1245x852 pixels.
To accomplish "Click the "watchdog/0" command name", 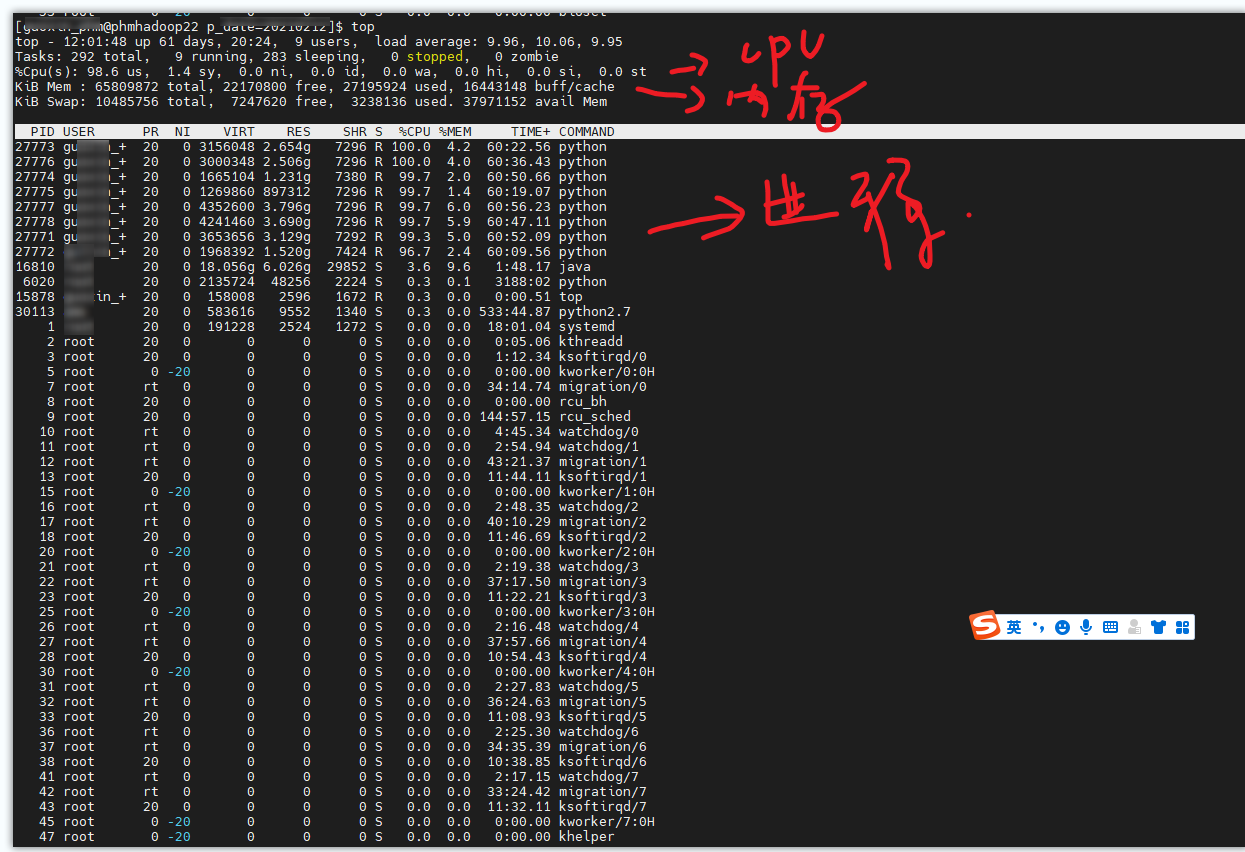I will tap(599, 432).
